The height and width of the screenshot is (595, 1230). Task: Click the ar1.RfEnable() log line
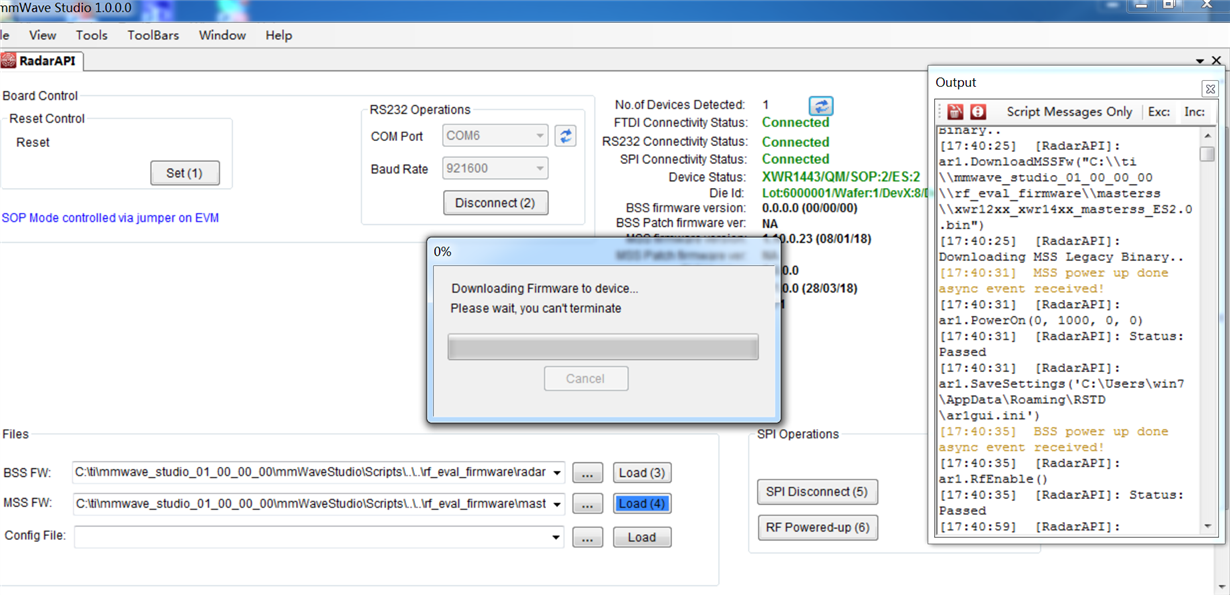tap(992, 479)
